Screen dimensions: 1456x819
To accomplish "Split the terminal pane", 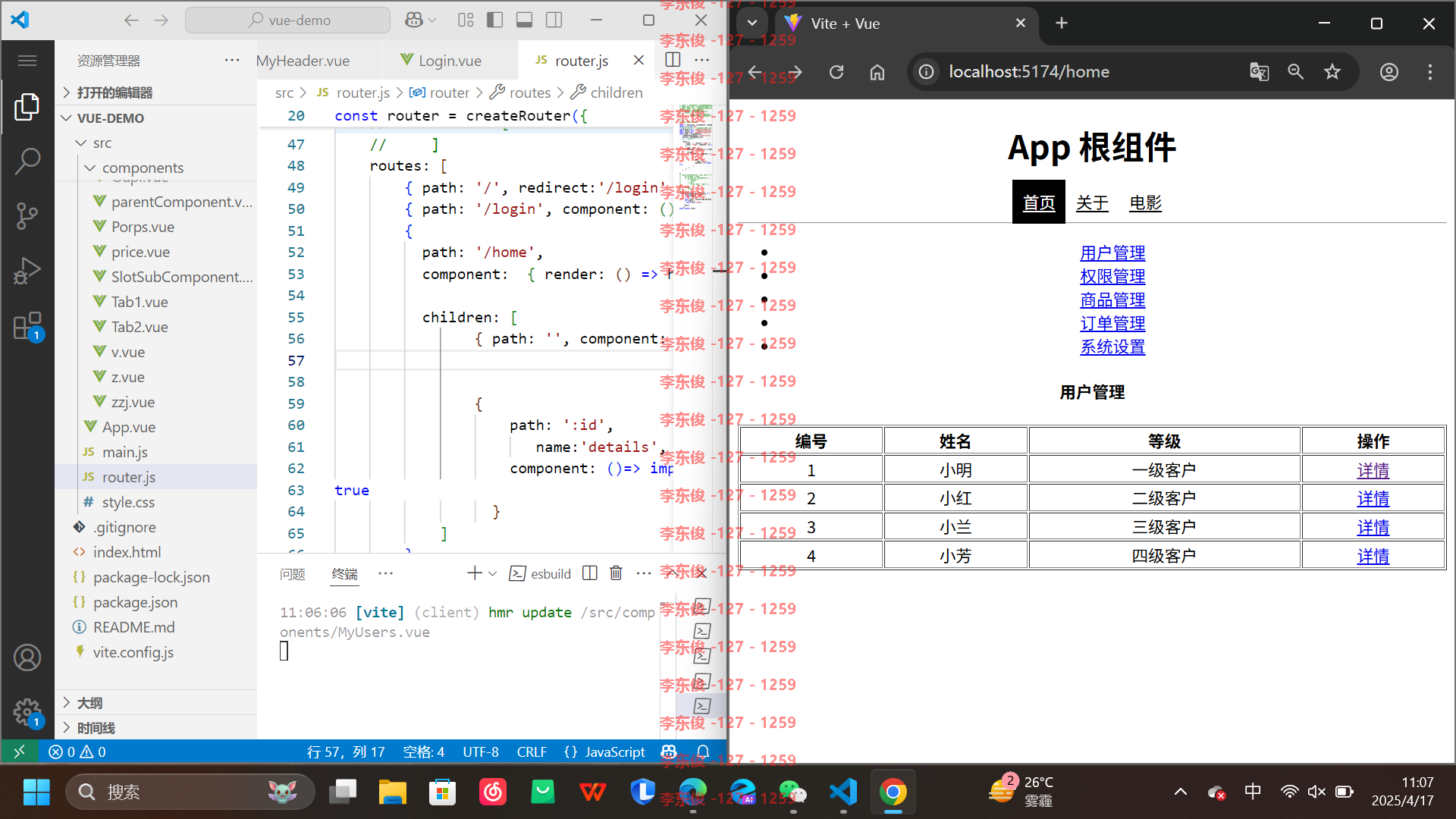I will [x=590, y=573].
